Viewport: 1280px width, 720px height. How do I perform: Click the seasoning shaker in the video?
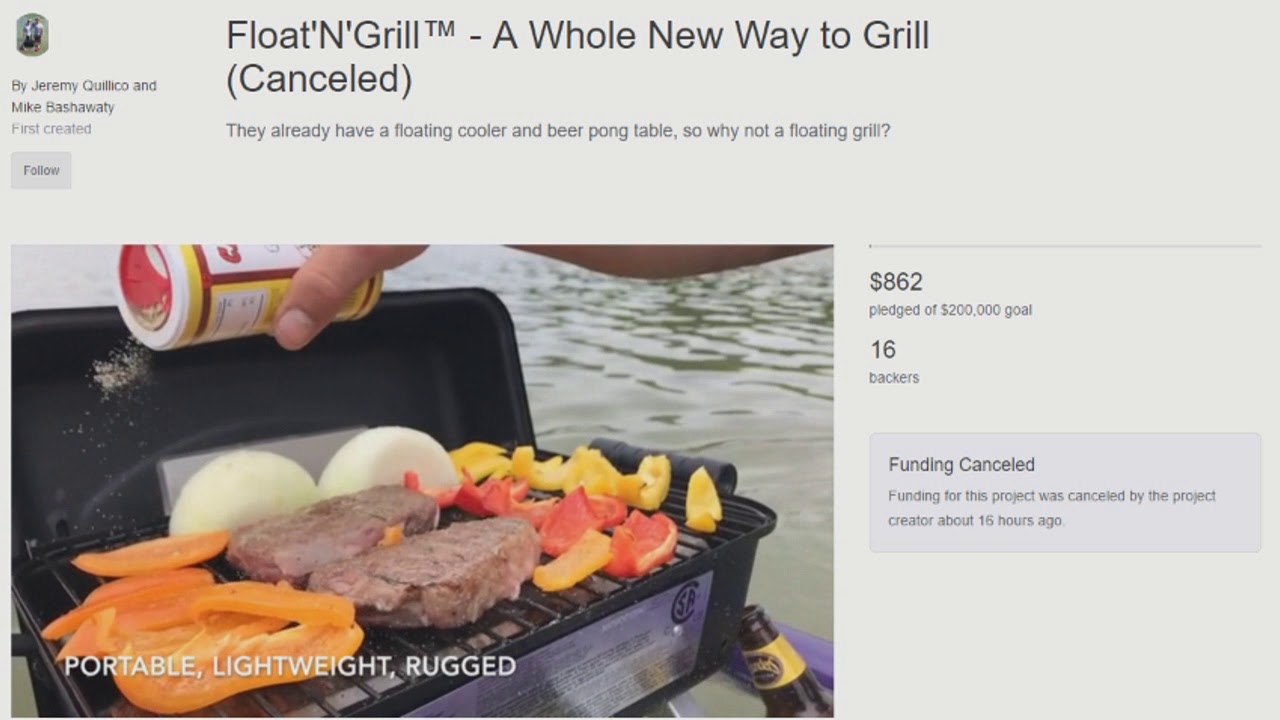[249, 296]
